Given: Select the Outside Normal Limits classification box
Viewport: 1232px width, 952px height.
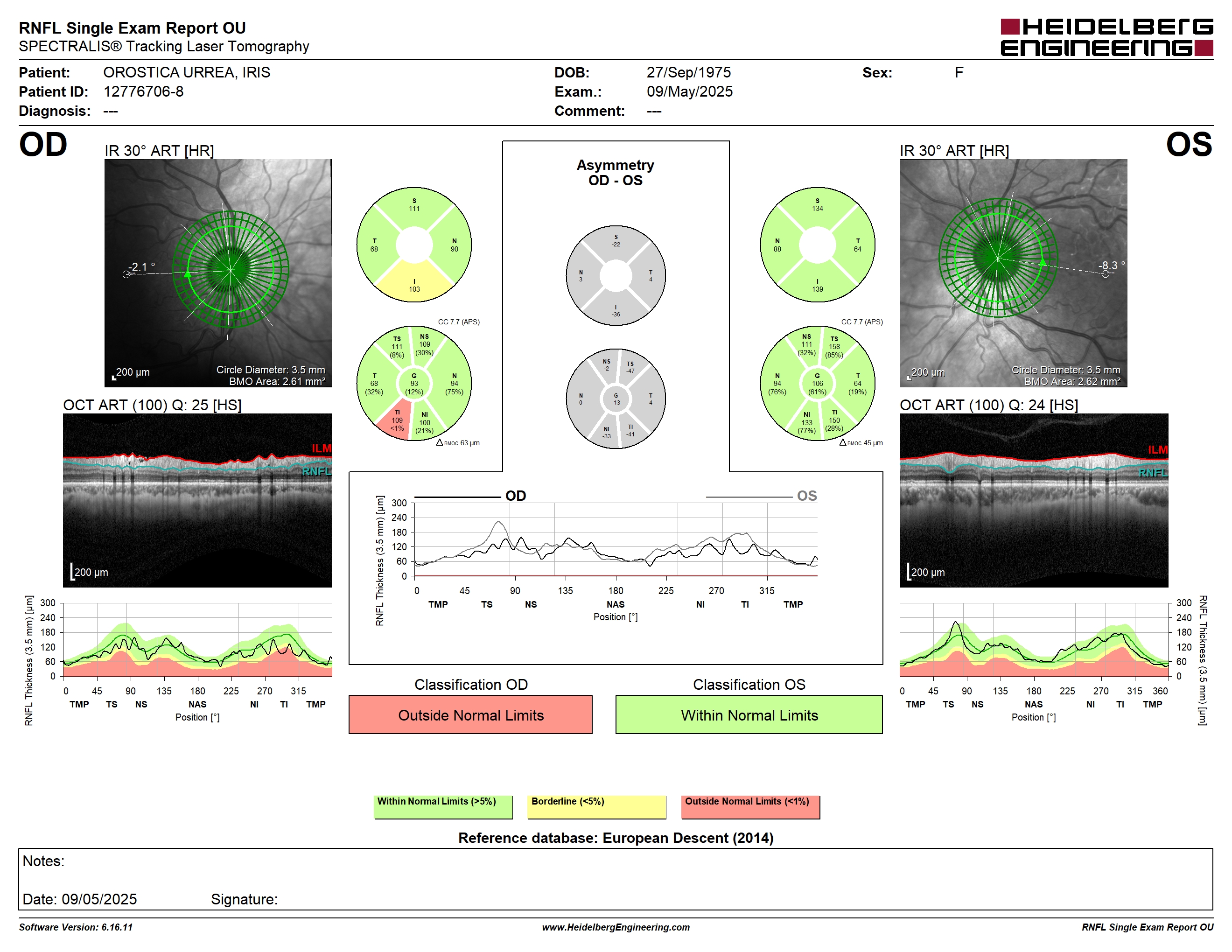Looking at the screenshot, I should click(x=470, y=714).
